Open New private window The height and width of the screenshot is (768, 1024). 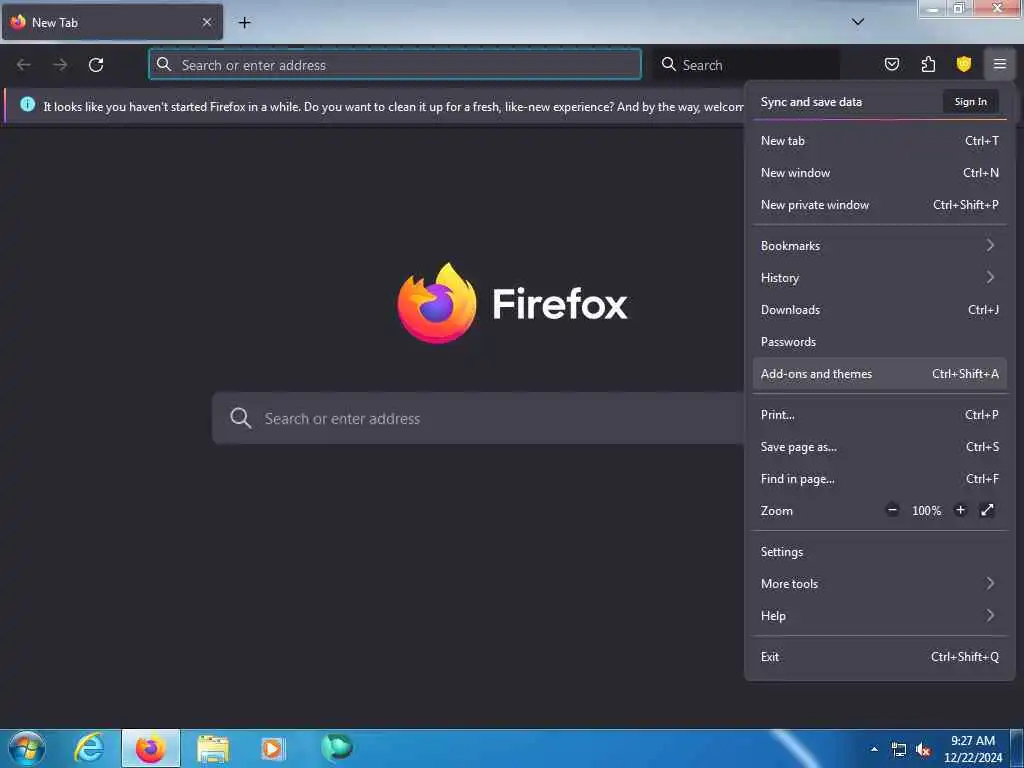click(879, 204)
